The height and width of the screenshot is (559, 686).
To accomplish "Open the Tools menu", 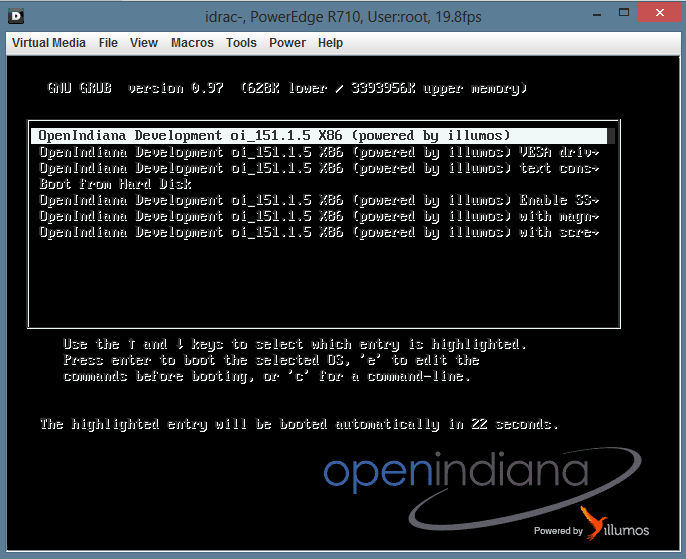I will coord(241,43).
